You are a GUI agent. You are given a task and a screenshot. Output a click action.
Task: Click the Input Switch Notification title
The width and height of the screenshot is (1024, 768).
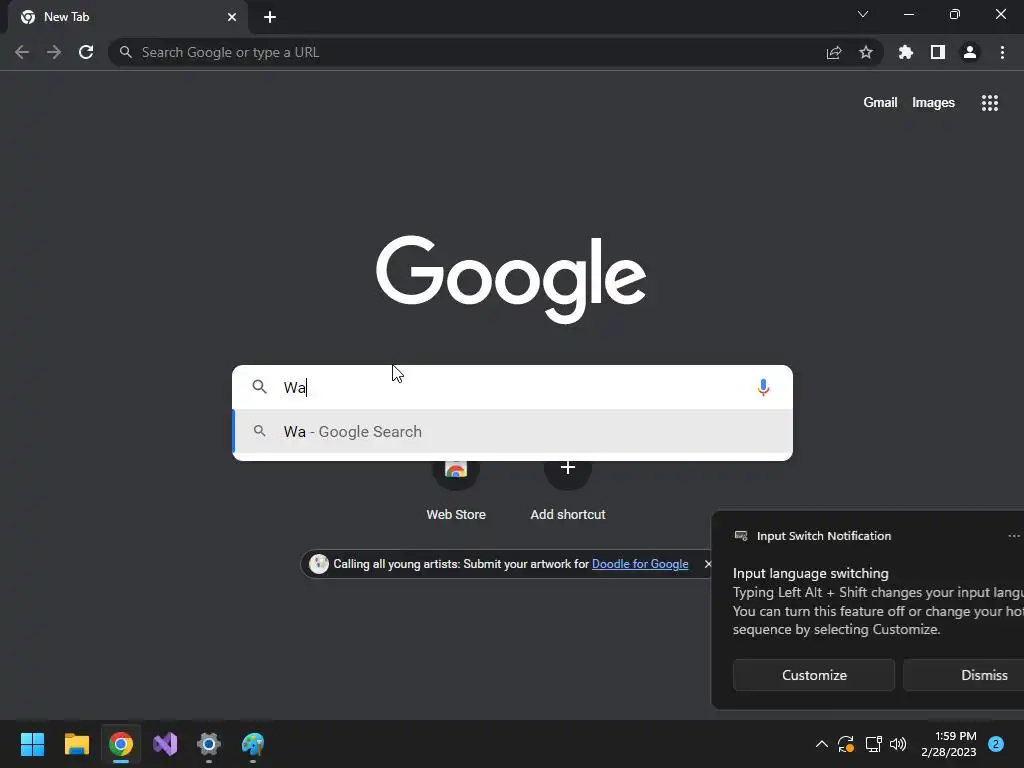[x=824, y=536]
